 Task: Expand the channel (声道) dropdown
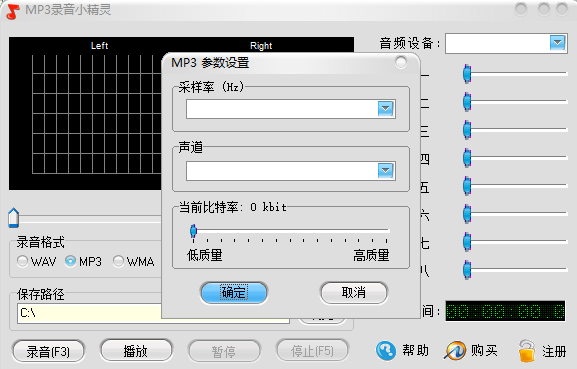point(386,171)
